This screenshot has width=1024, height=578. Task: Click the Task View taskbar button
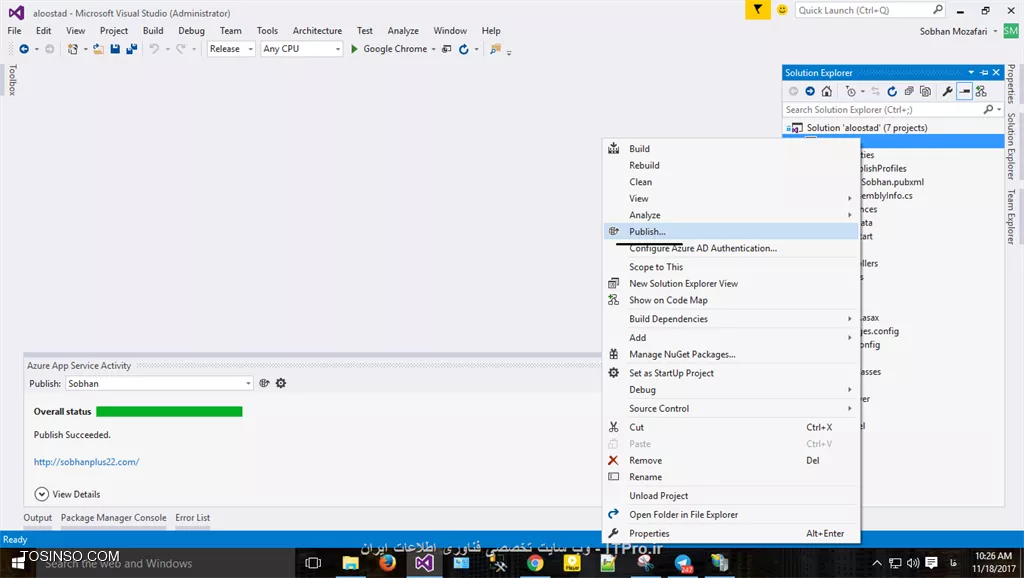313,562
